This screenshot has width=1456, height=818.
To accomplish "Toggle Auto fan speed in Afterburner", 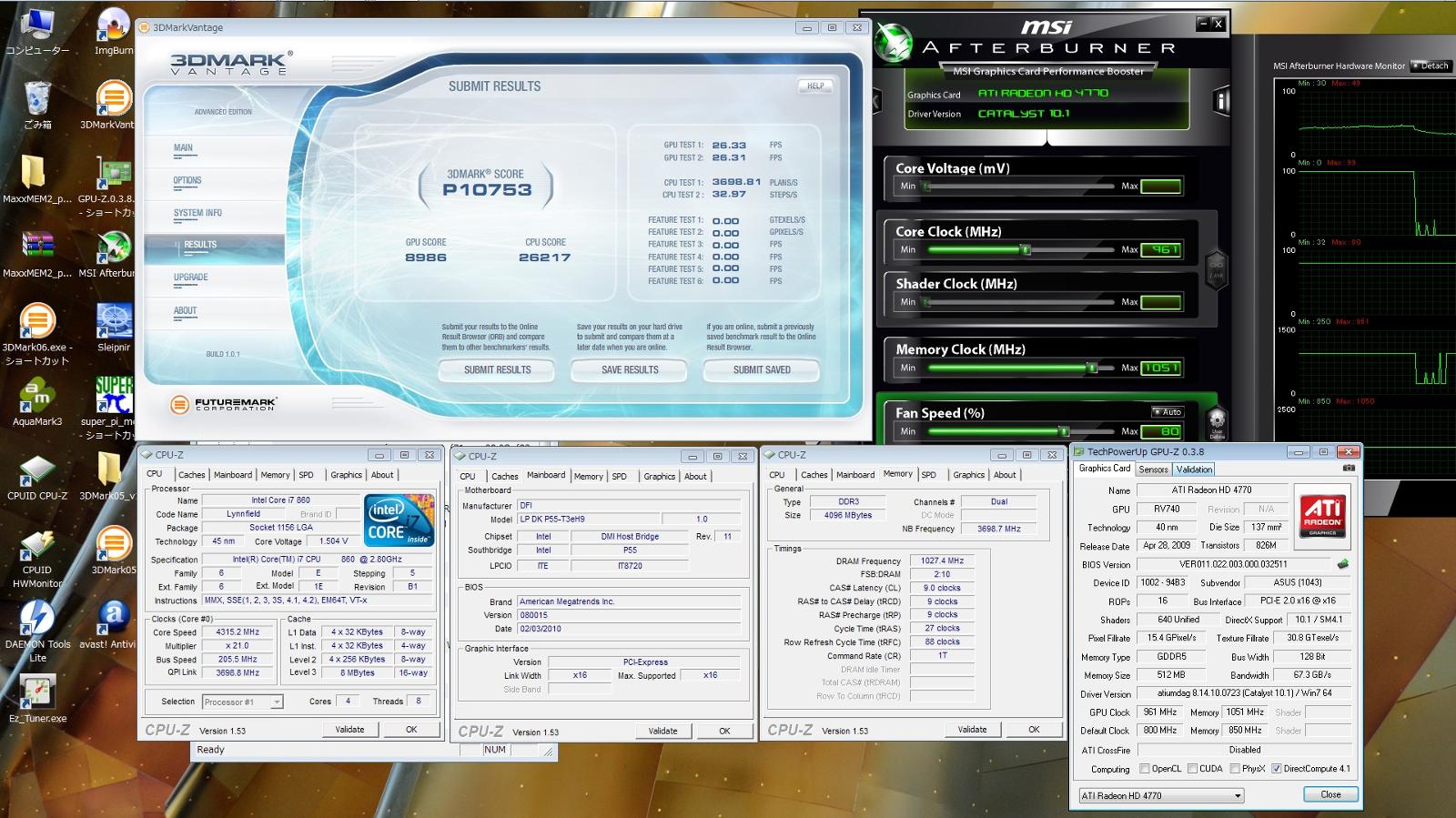I will point(1168,412).
